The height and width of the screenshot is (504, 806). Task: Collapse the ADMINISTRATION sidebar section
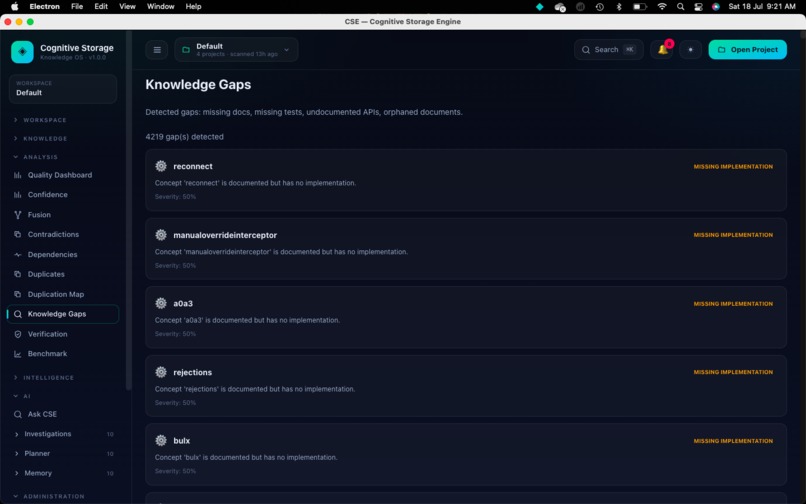[x=49, y=496]
